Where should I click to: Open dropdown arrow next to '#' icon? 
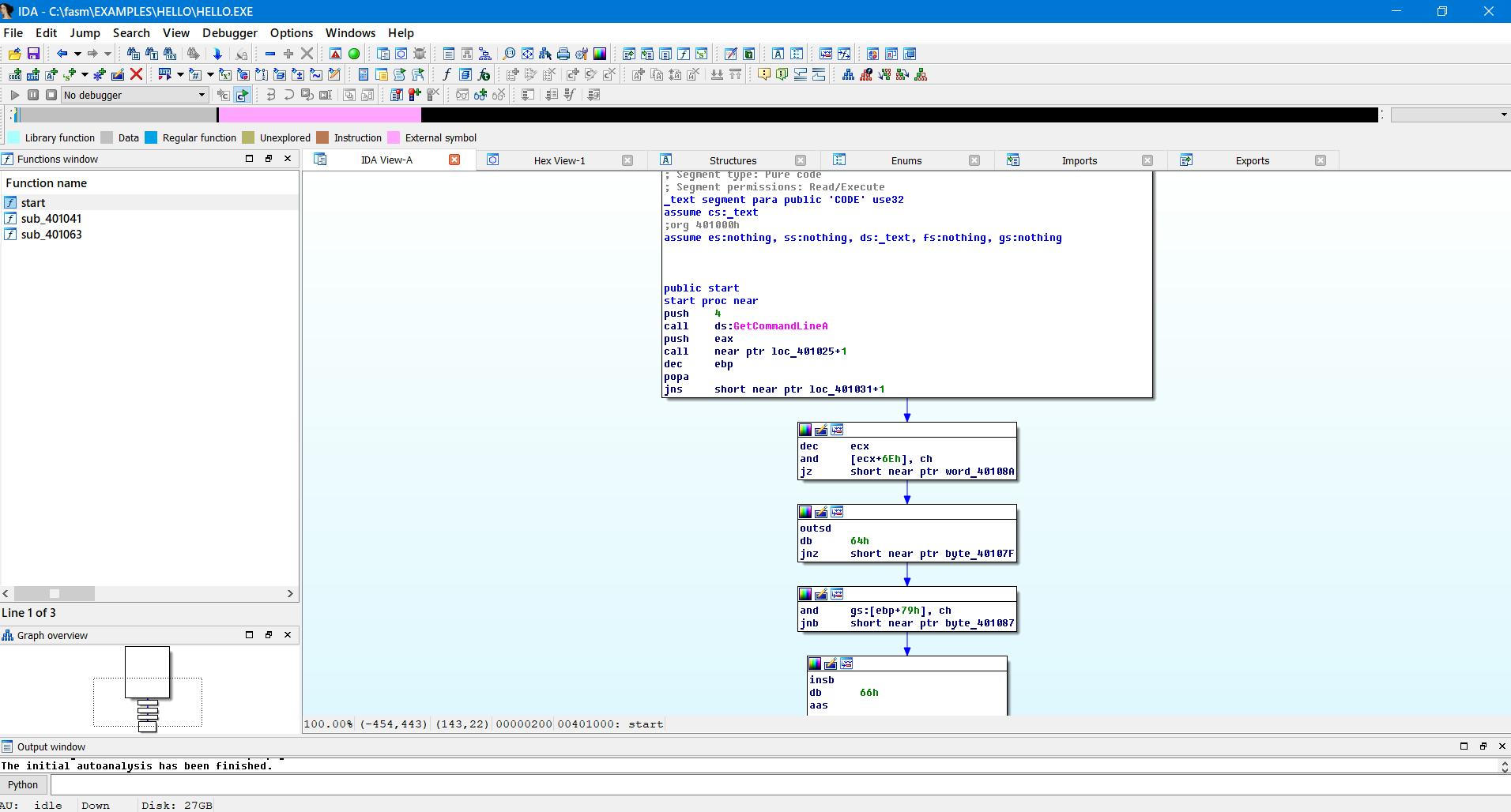click(210, 74)
